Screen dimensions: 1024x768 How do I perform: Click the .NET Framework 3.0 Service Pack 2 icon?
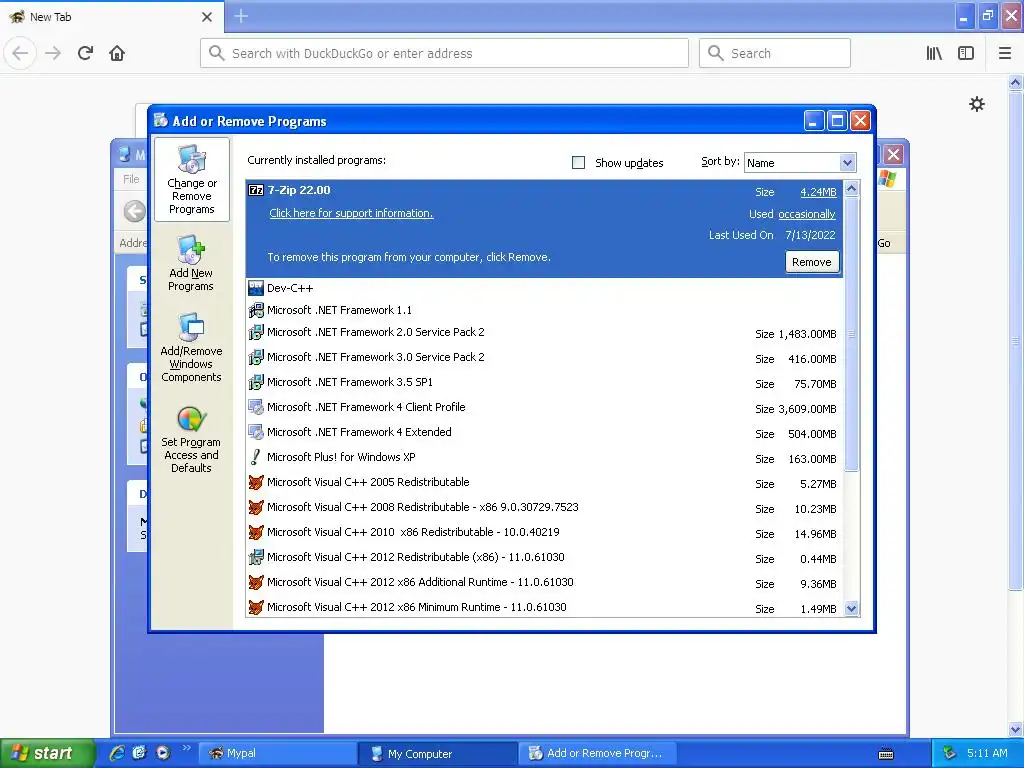256,357
